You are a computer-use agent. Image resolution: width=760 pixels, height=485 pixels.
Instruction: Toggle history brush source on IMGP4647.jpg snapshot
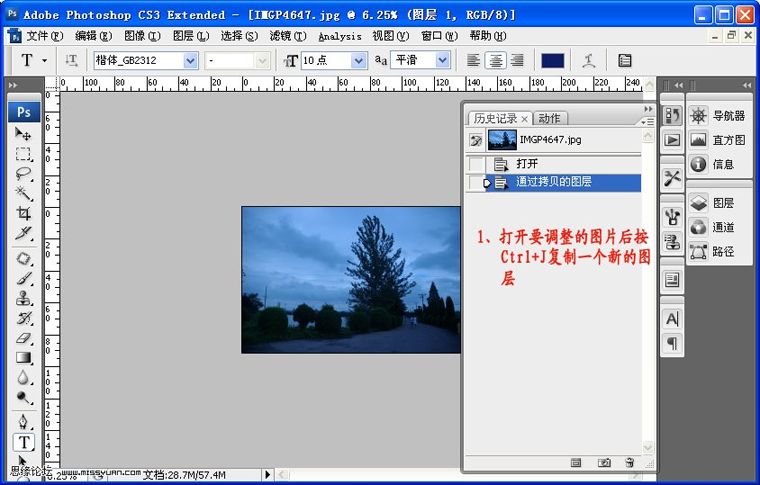pos(476,140)
